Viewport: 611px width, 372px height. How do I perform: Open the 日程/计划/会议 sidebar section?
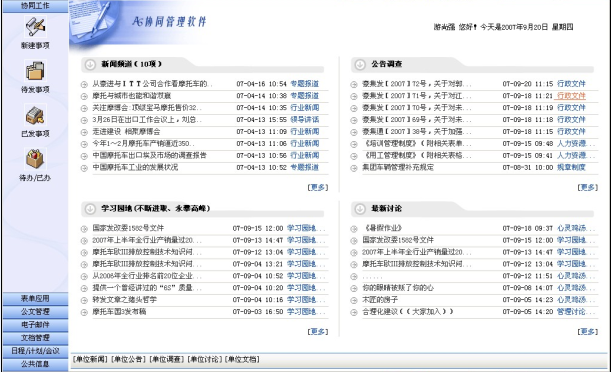tap(35, 351)
